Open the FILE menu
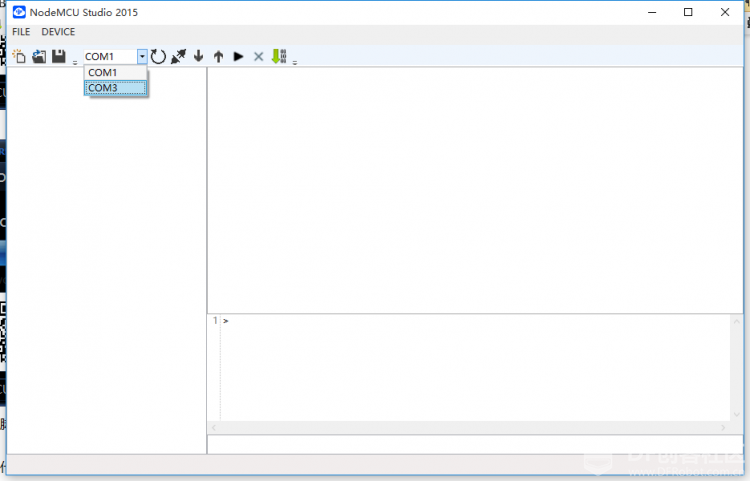This screenshot has width=750, height=481. (21, 32)
